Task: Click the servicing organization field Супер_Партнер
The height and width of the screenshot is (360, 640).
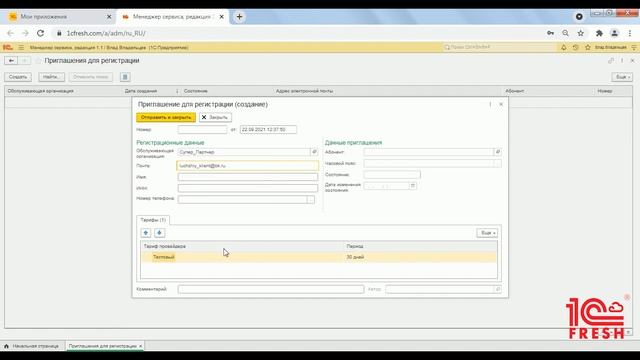Action: point(244,152)
